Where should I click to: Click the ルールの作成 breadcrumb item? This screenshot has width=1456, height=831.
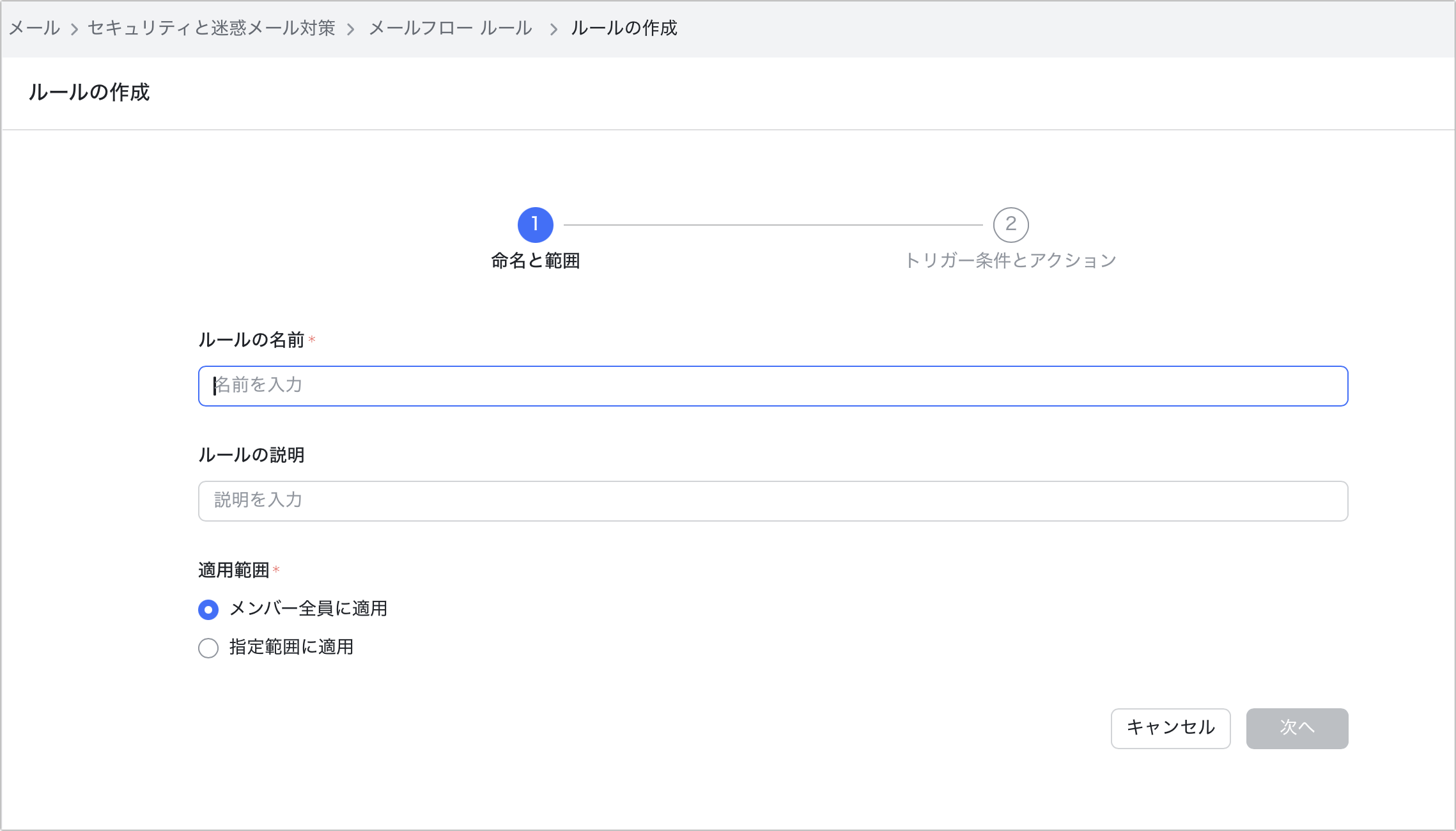coord(624,28)
